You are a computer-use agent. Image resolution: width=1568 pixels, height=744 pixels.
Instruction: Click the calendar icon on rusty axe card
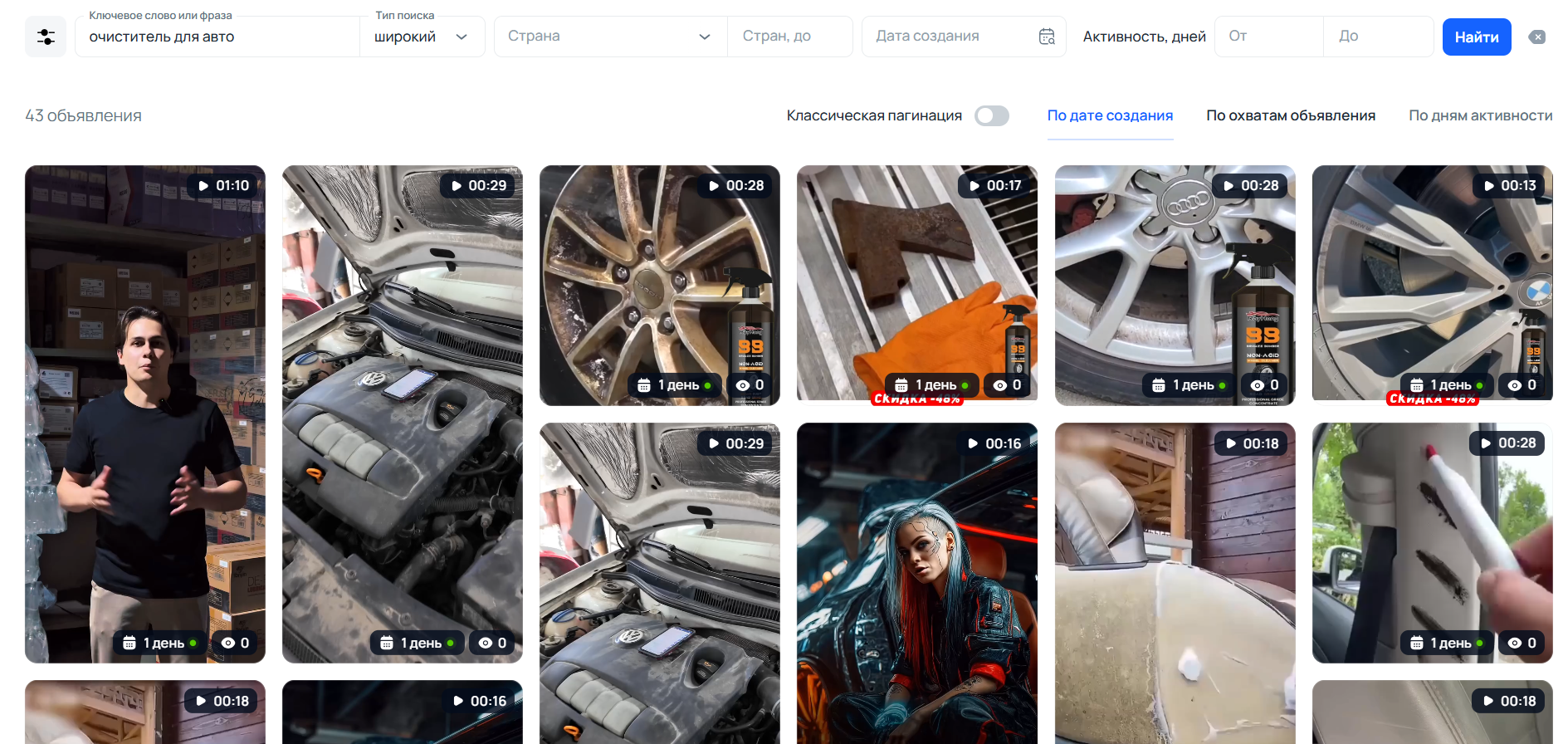click(x=901, y=385)
